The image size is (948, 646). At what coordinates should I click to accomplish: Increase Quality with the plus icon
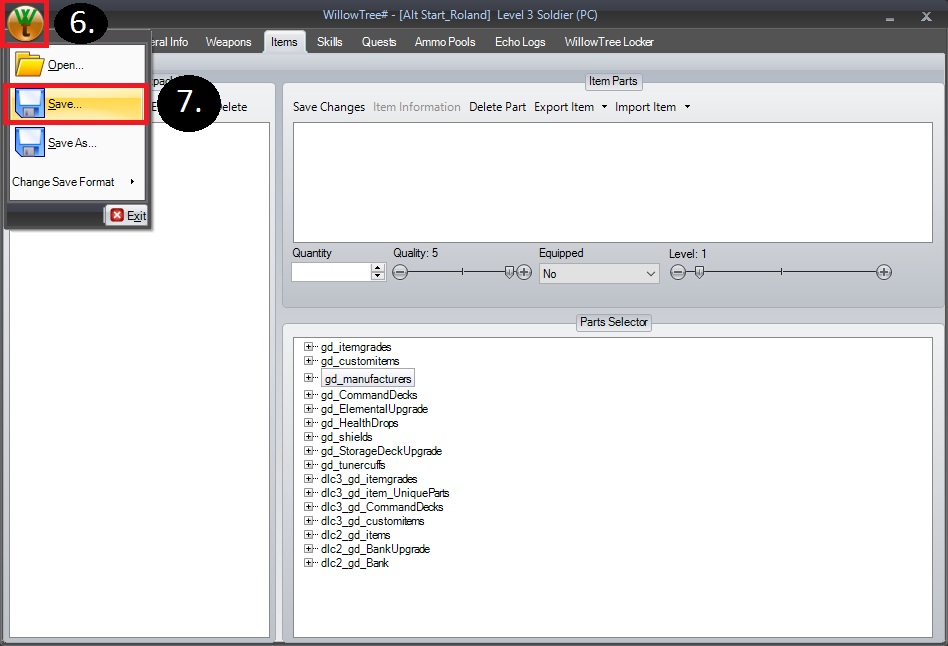(x=524, y=272)
